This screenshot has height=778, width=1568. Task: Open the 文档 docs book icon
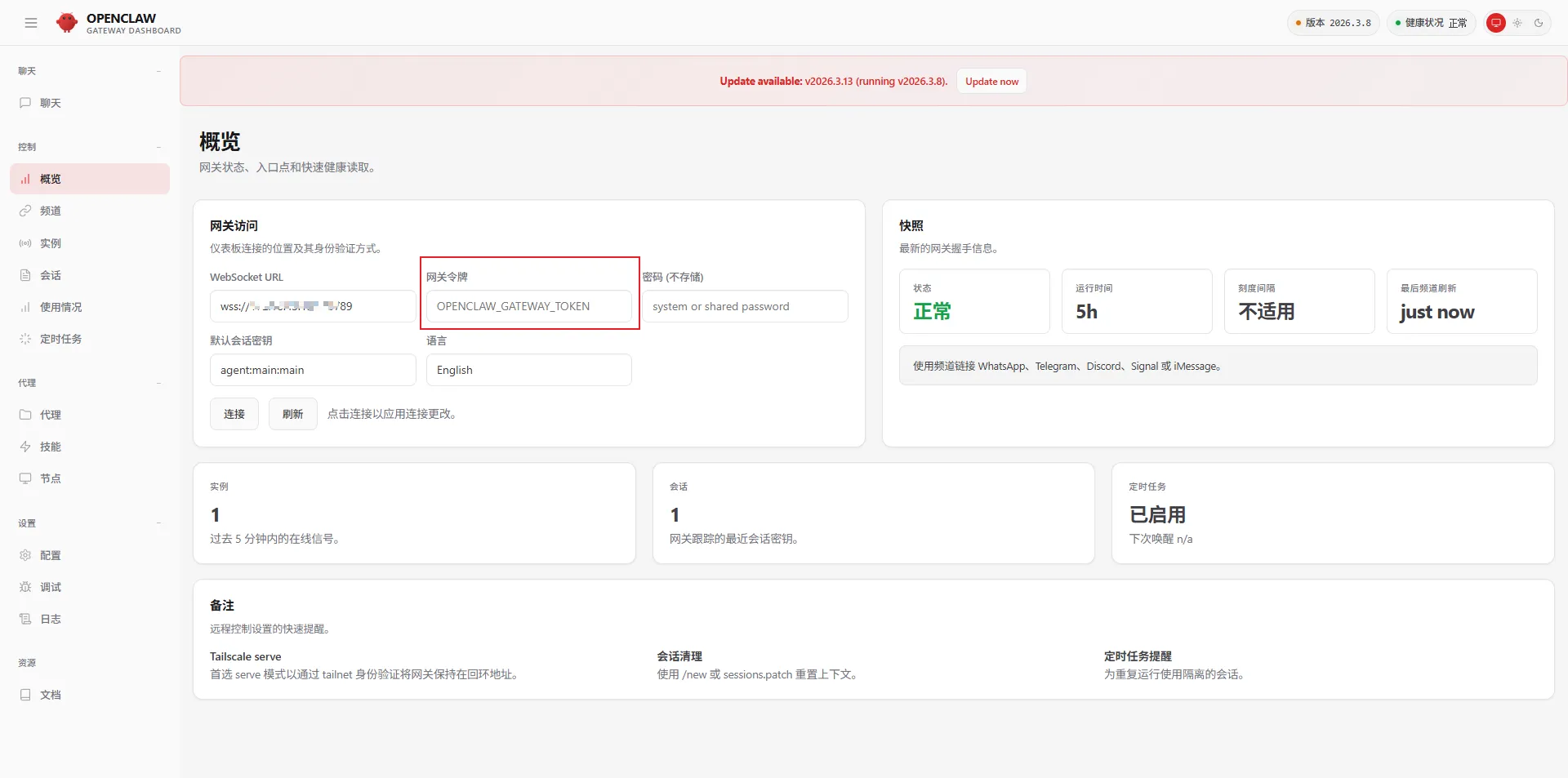tap(25, 695)
